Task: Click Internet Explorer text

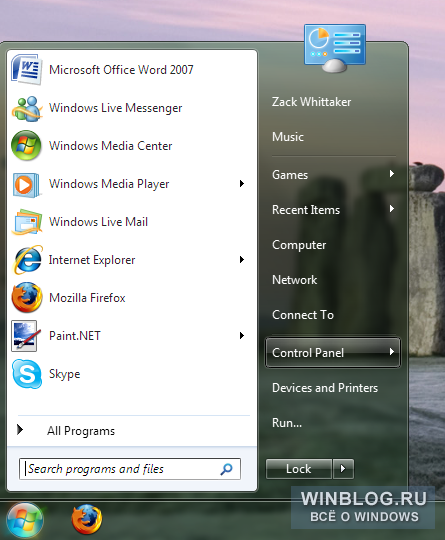Action: click(92, 260)
